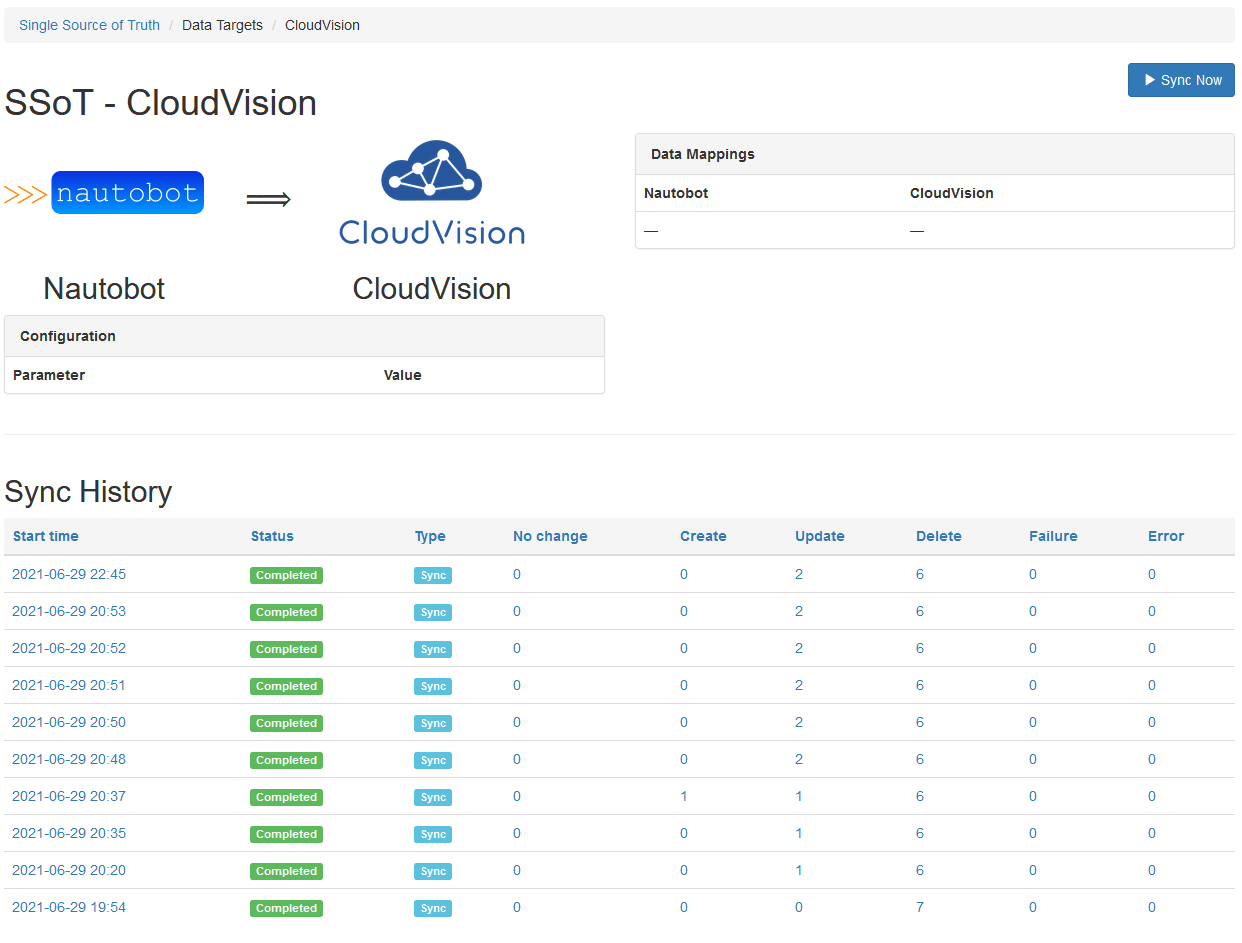Image resolution: width=1242 pixels, height=943 pixels.
Task: Open the 2021-06-29 20:50 sync entry
Action: point(69,722)
